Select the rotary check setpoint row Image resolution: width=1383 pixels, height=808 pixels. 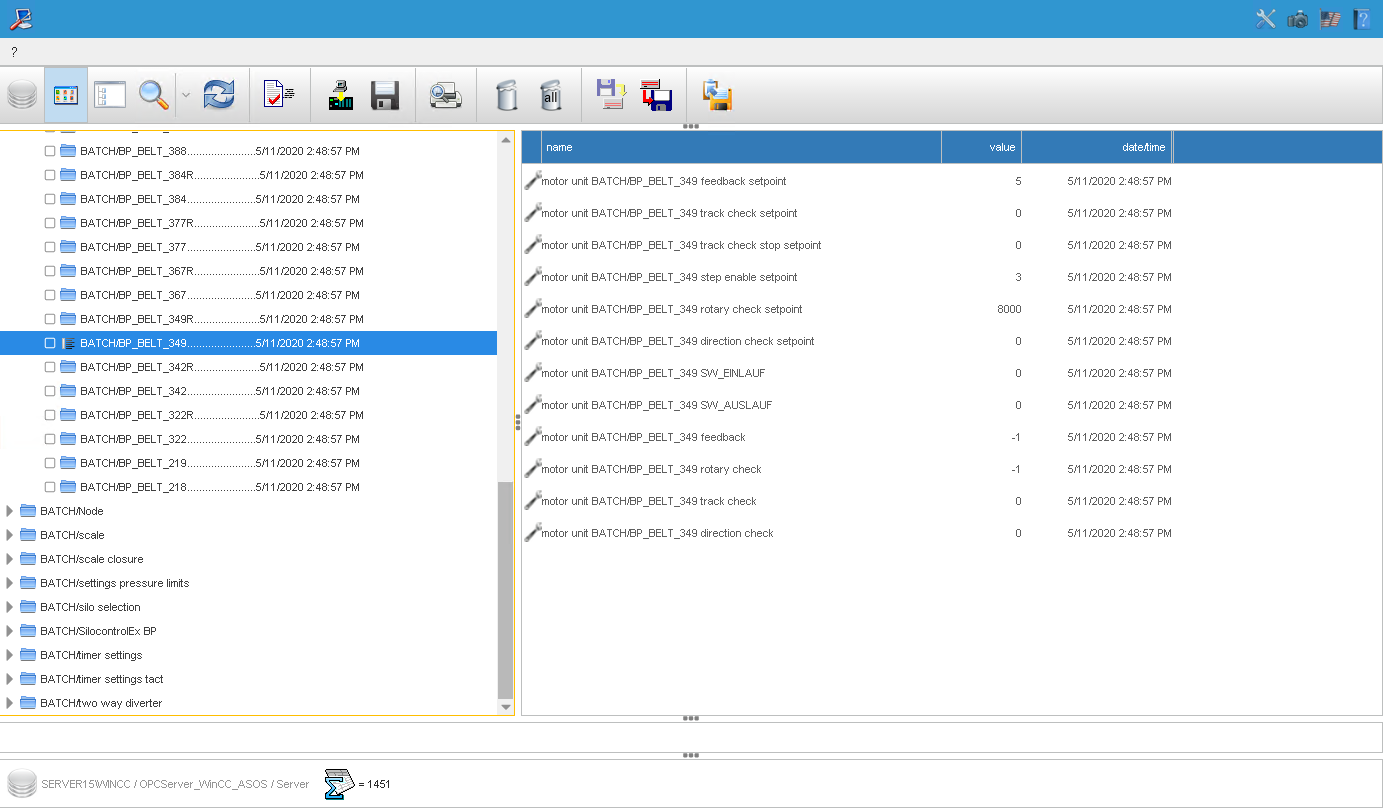pyautogui.click(x=848, y=309)
